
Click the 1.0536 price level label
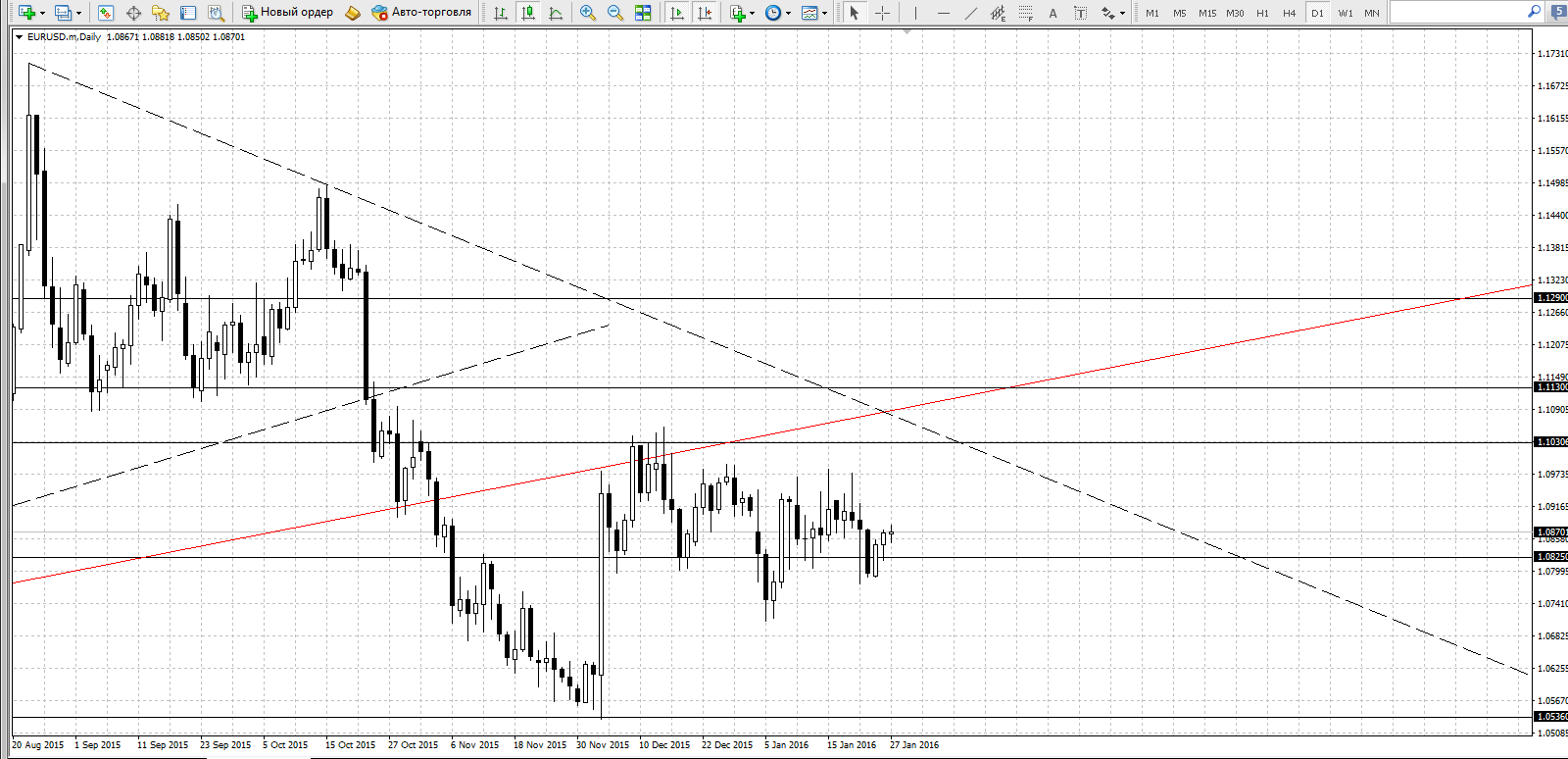(x=1551, y=717)
